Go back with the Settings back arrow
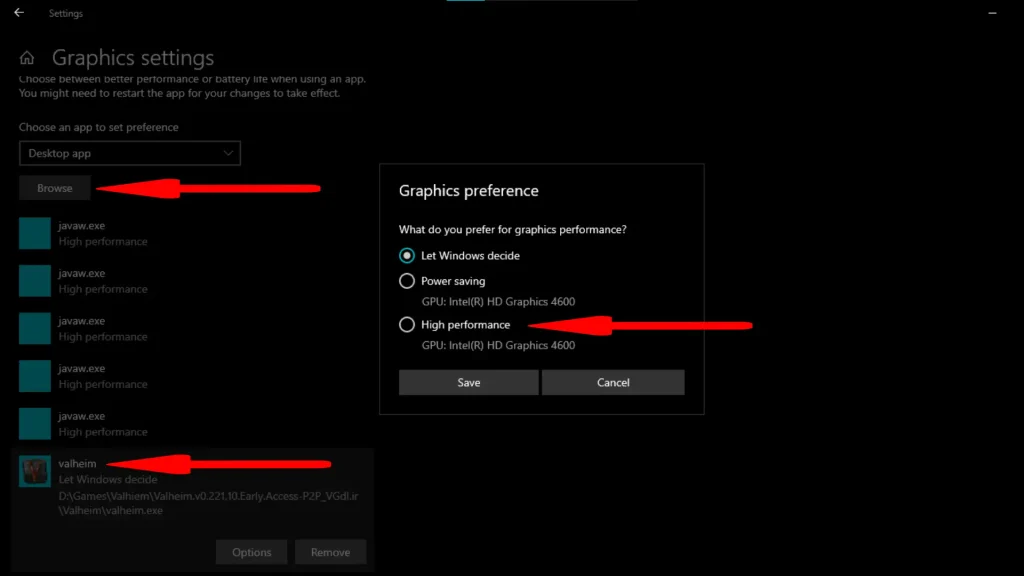 [19, 12]
